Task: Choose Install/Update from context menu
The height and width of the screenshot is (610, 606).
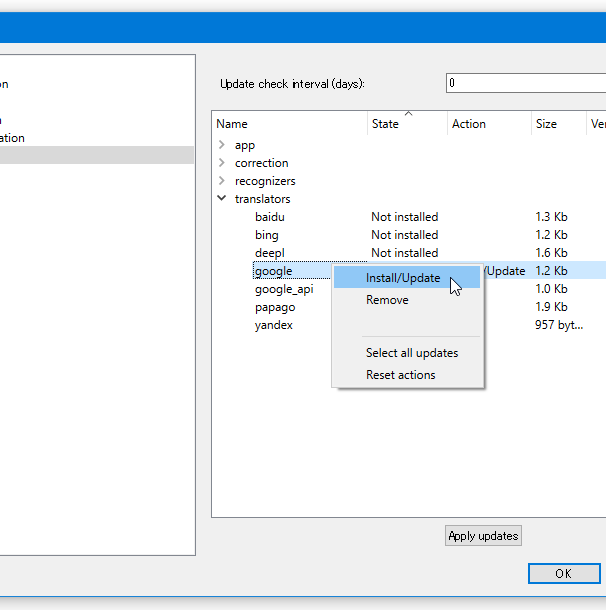Action: pos(406,278)
